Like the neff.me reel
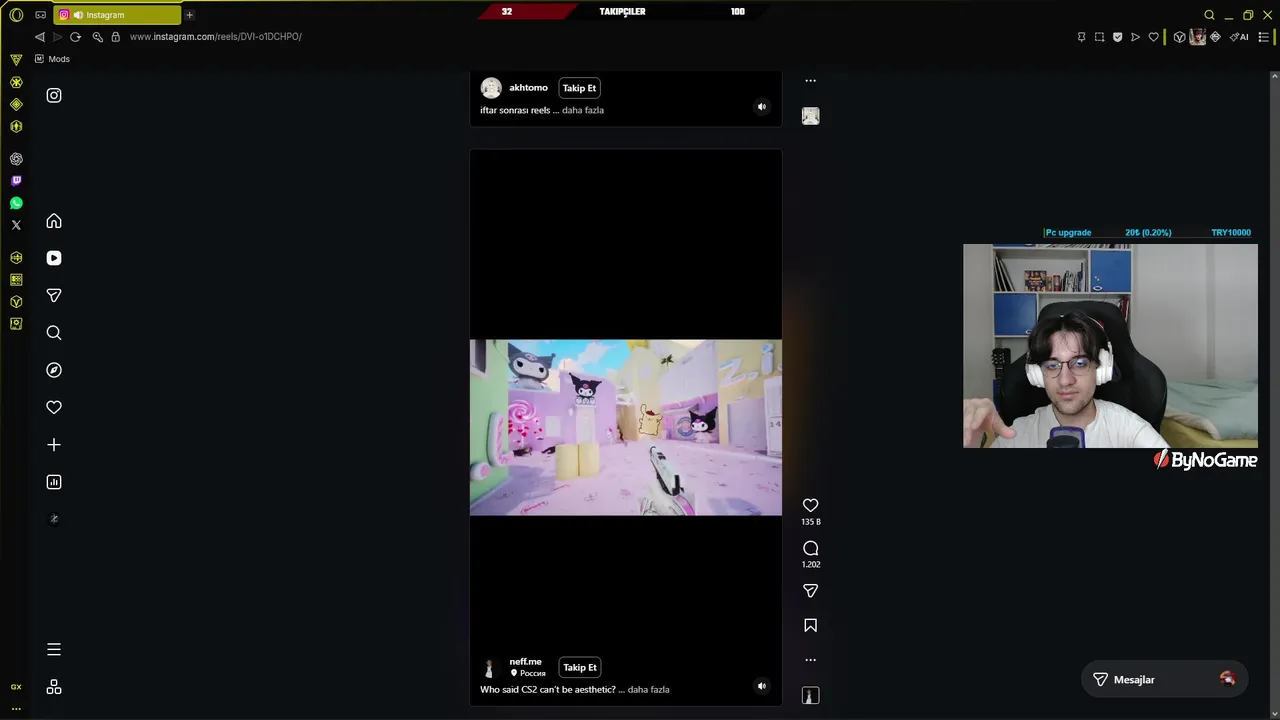1280x720 pixels. point(811,506)
